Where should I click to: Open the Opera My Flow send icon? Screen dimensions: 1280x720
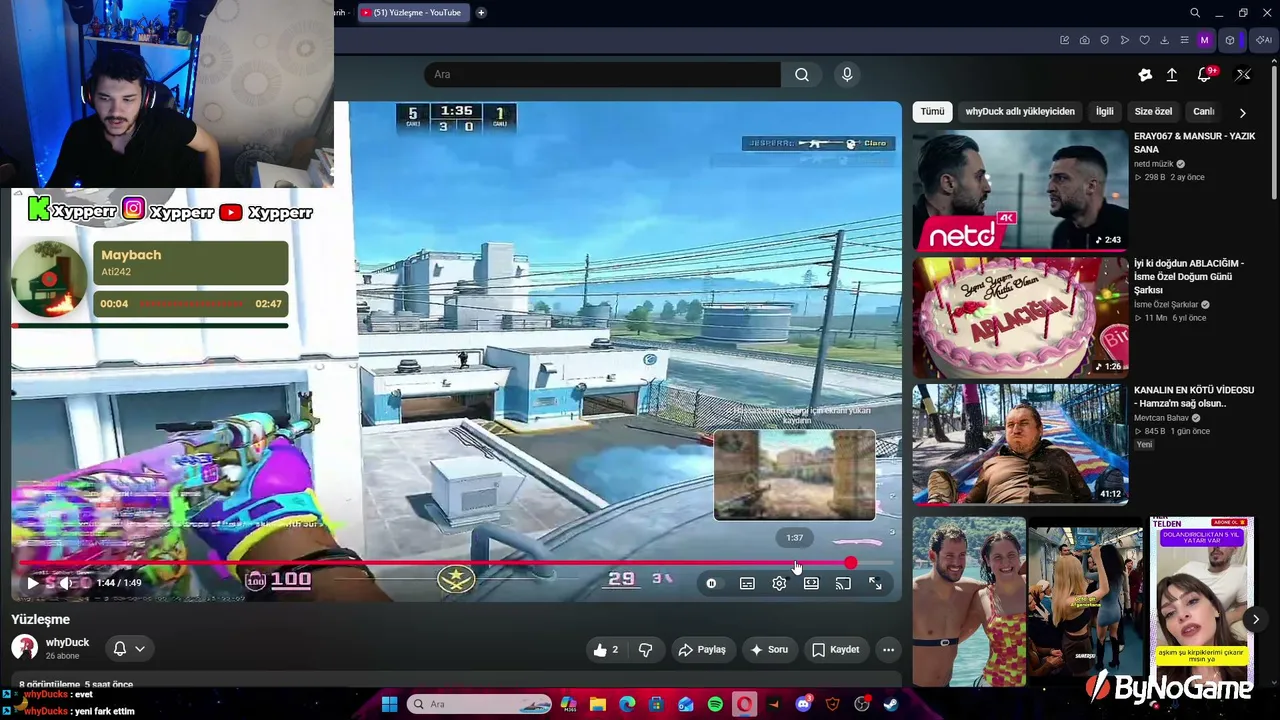(1125, 40)
